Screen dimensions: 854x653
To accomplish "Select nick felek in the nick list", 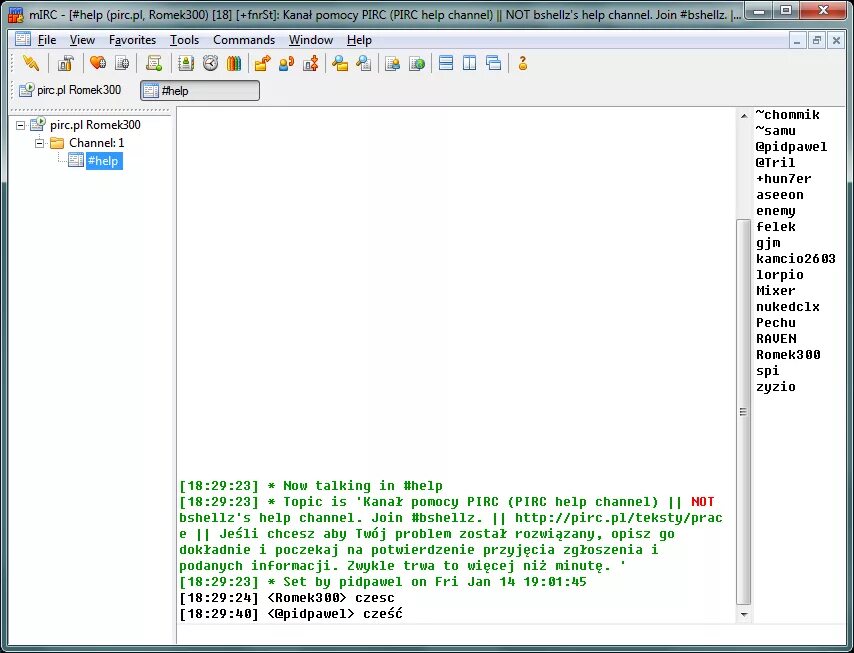I will click(x=776, y=227).
